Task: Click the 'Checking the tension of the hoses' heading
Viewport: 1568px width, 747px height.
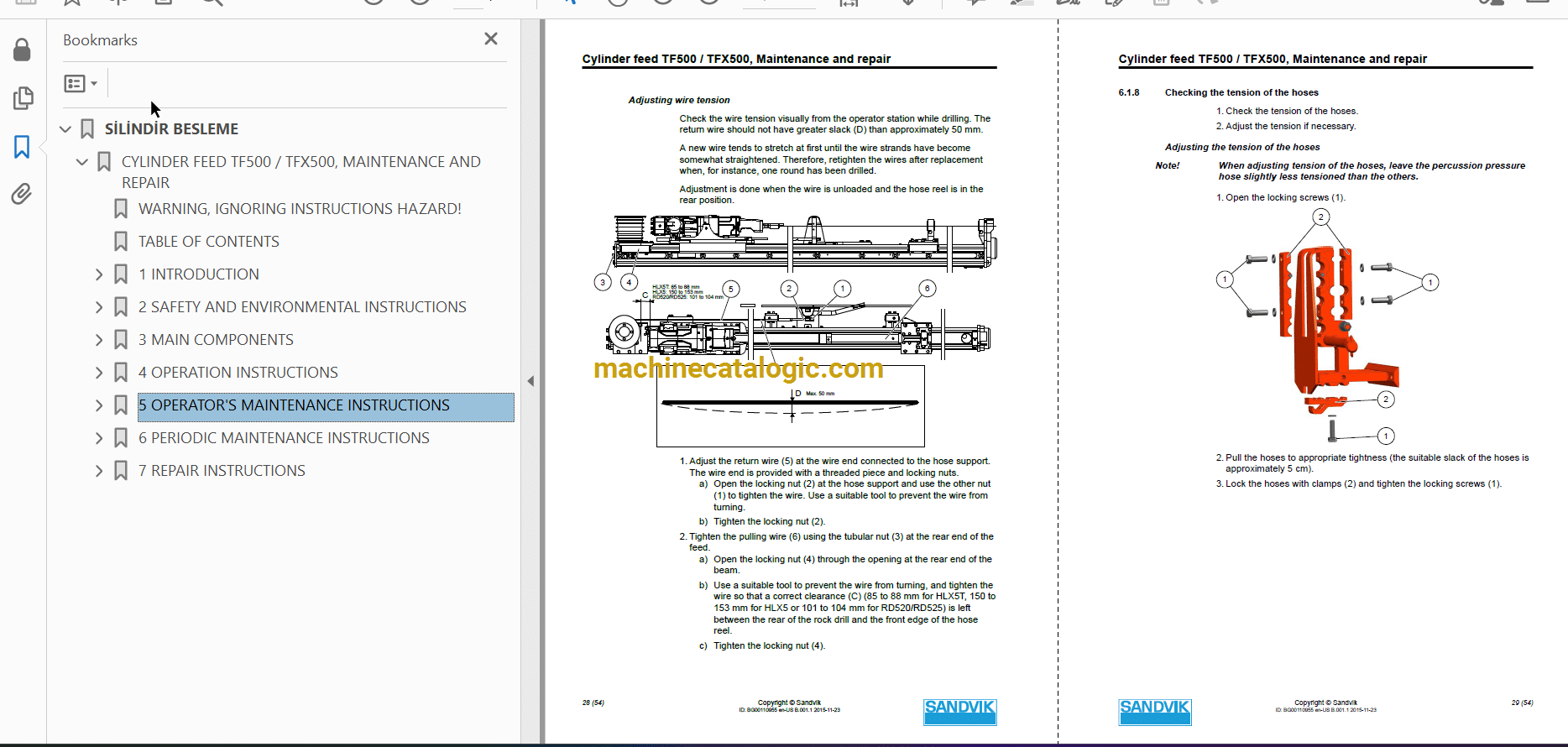Action: pos(1241,92)
